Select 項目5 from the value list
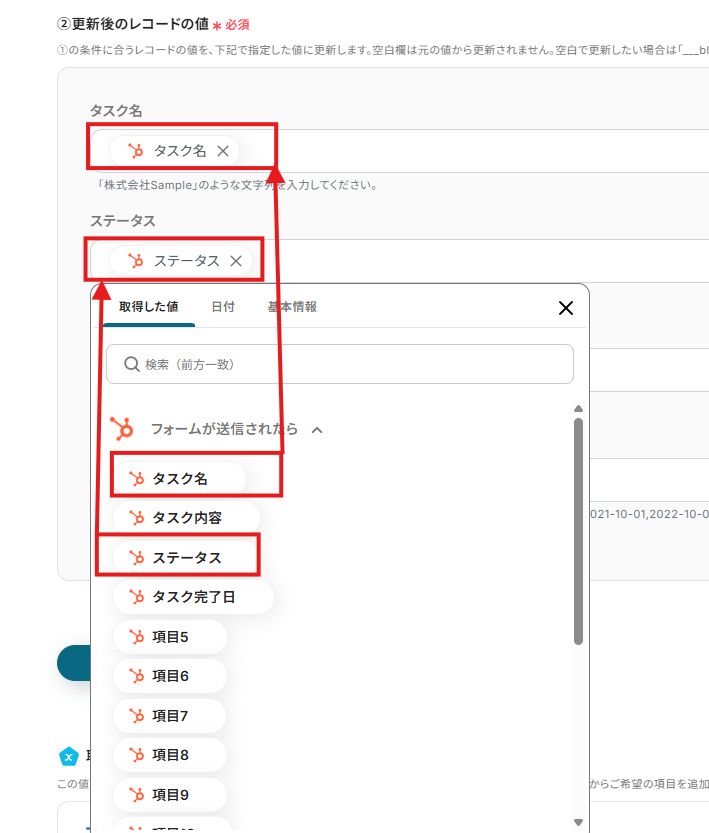The width and height of the screenshot is (709, 833). [170, 637]
